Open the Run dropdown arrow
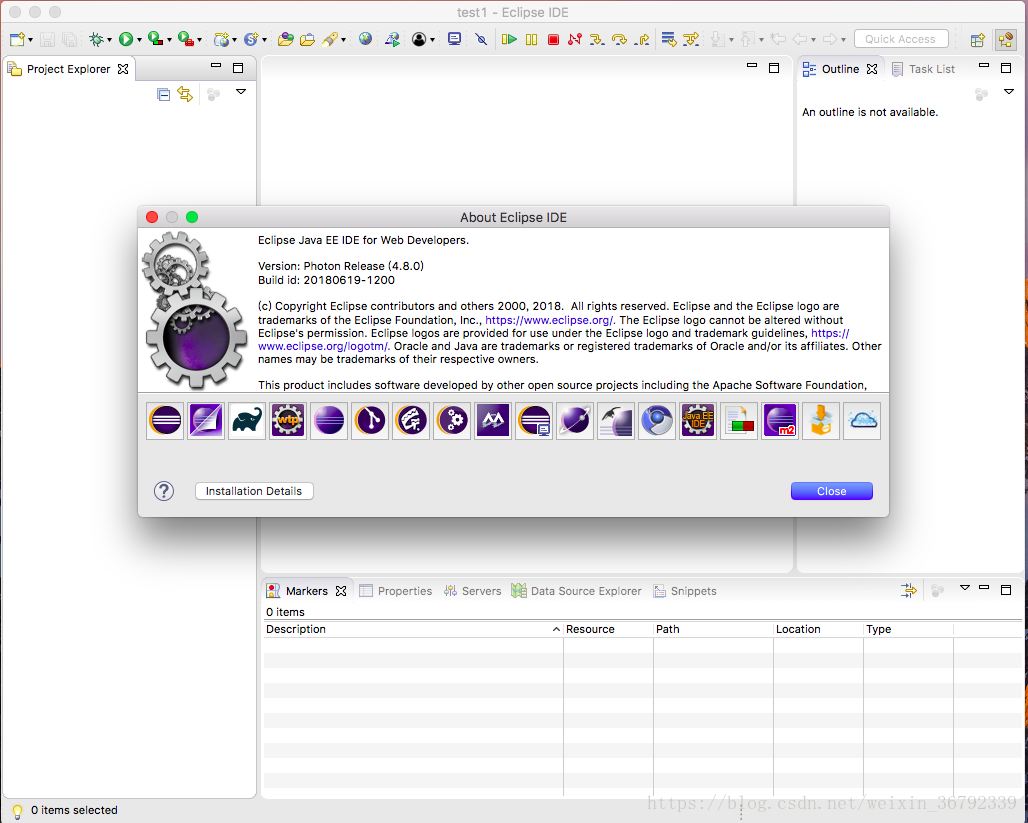The width and height of the screenshot is (1028, 823). (139, 40)
